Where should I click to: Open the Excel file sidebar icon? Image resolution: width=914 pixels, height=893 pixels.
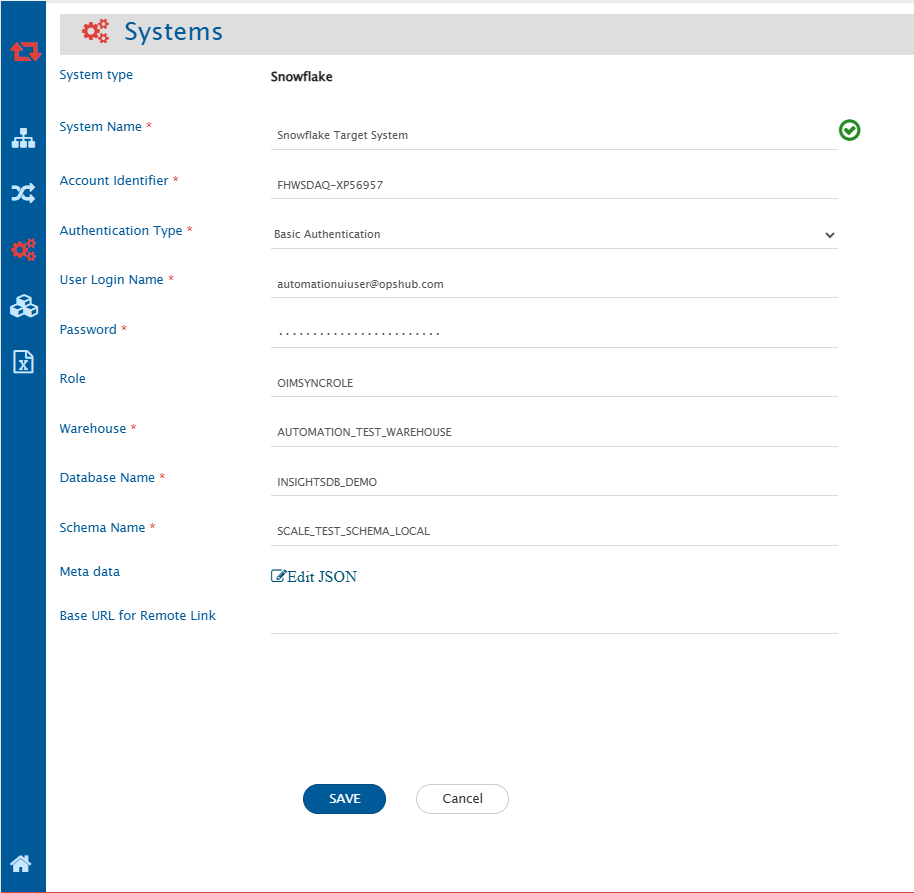click(23, 362)
